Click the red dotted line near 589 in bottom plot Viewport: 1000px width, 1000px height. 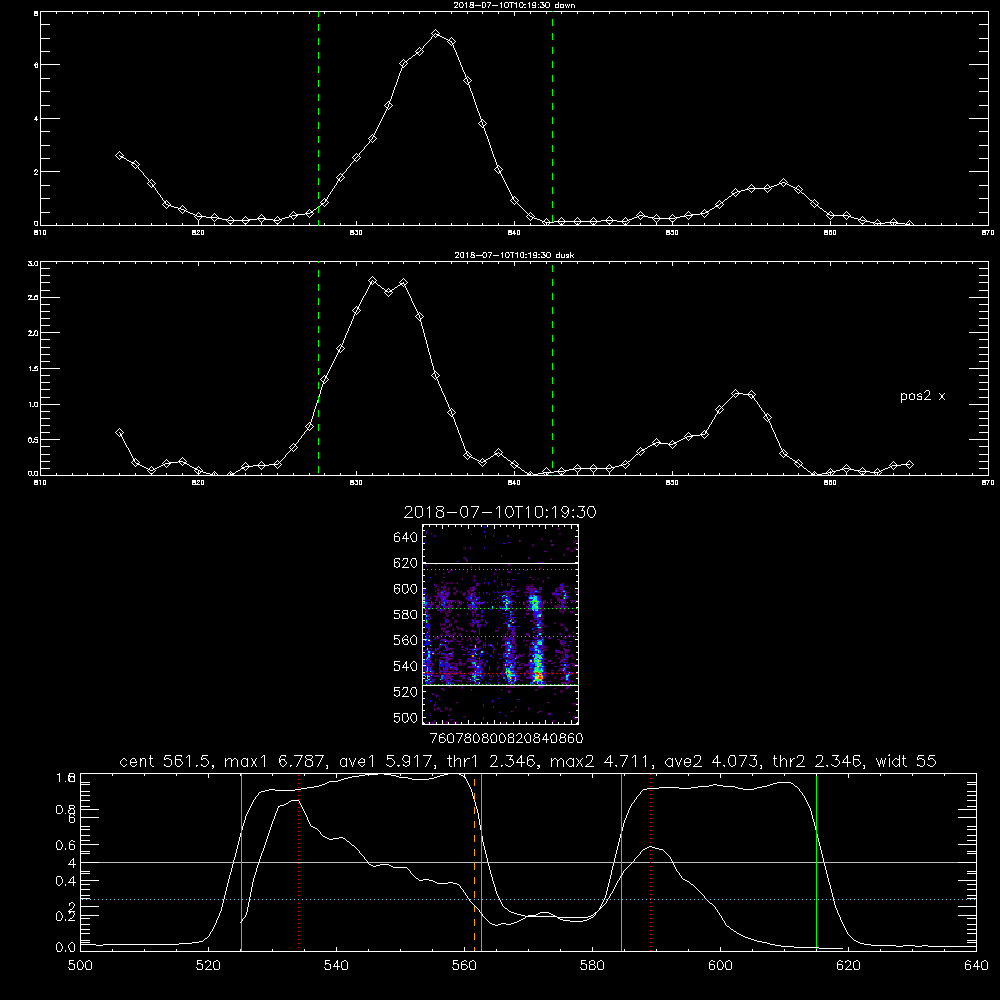(651, 862)
